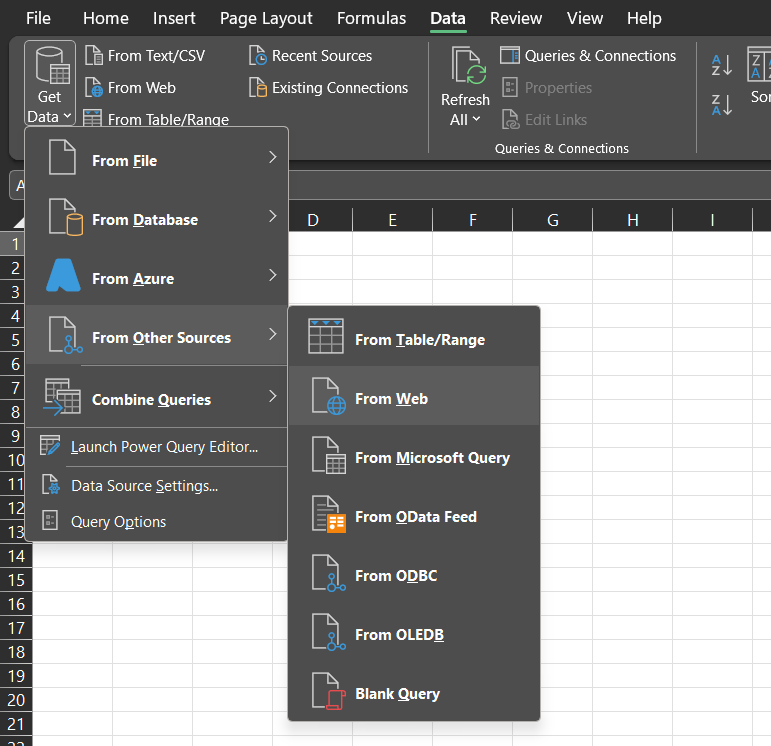Switch to the Formulas tab
The width and height of the screenshot is (771, 746).
click(x=371, y=18)
